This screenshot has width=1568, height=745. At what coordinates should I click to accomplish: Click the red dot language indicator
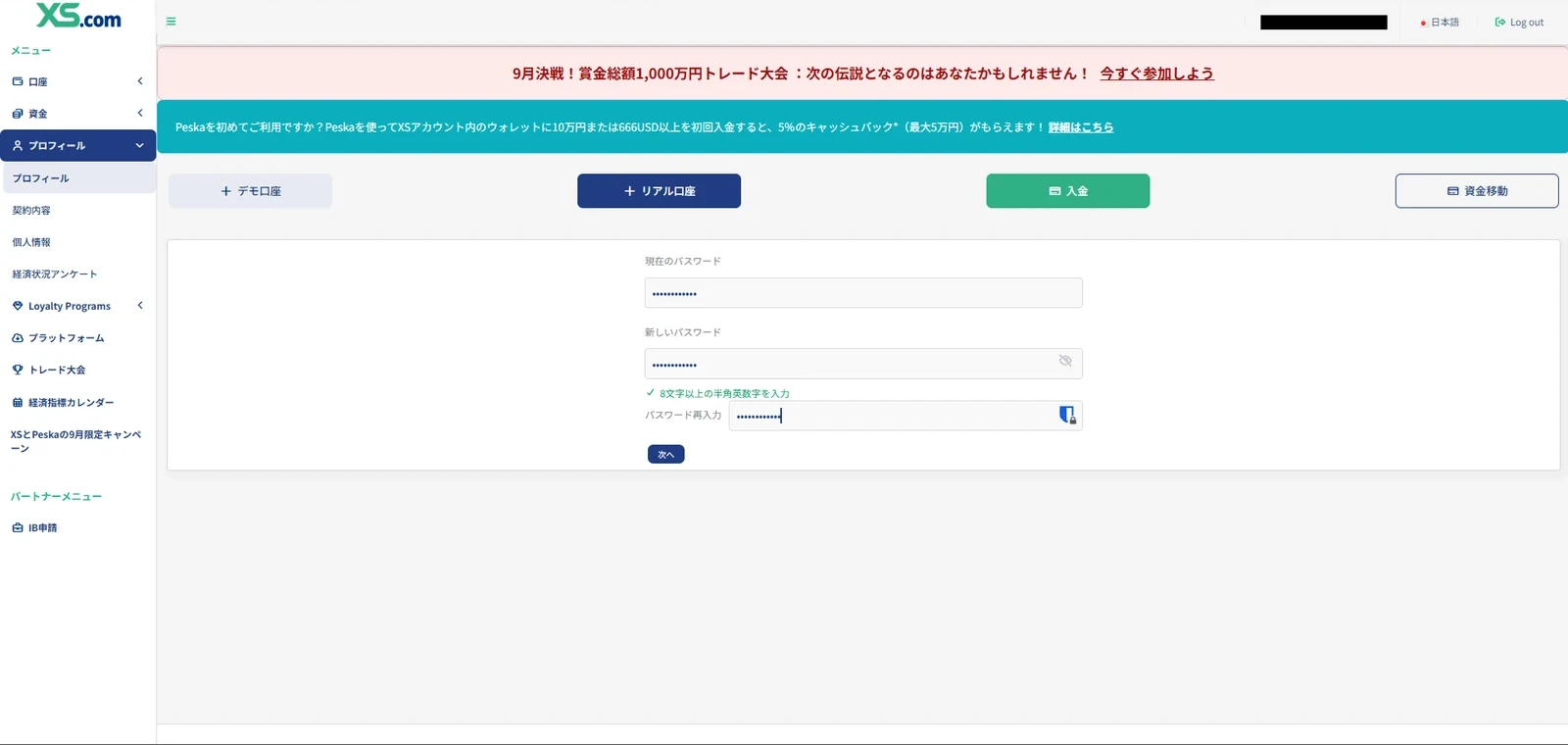[1423, 23]
